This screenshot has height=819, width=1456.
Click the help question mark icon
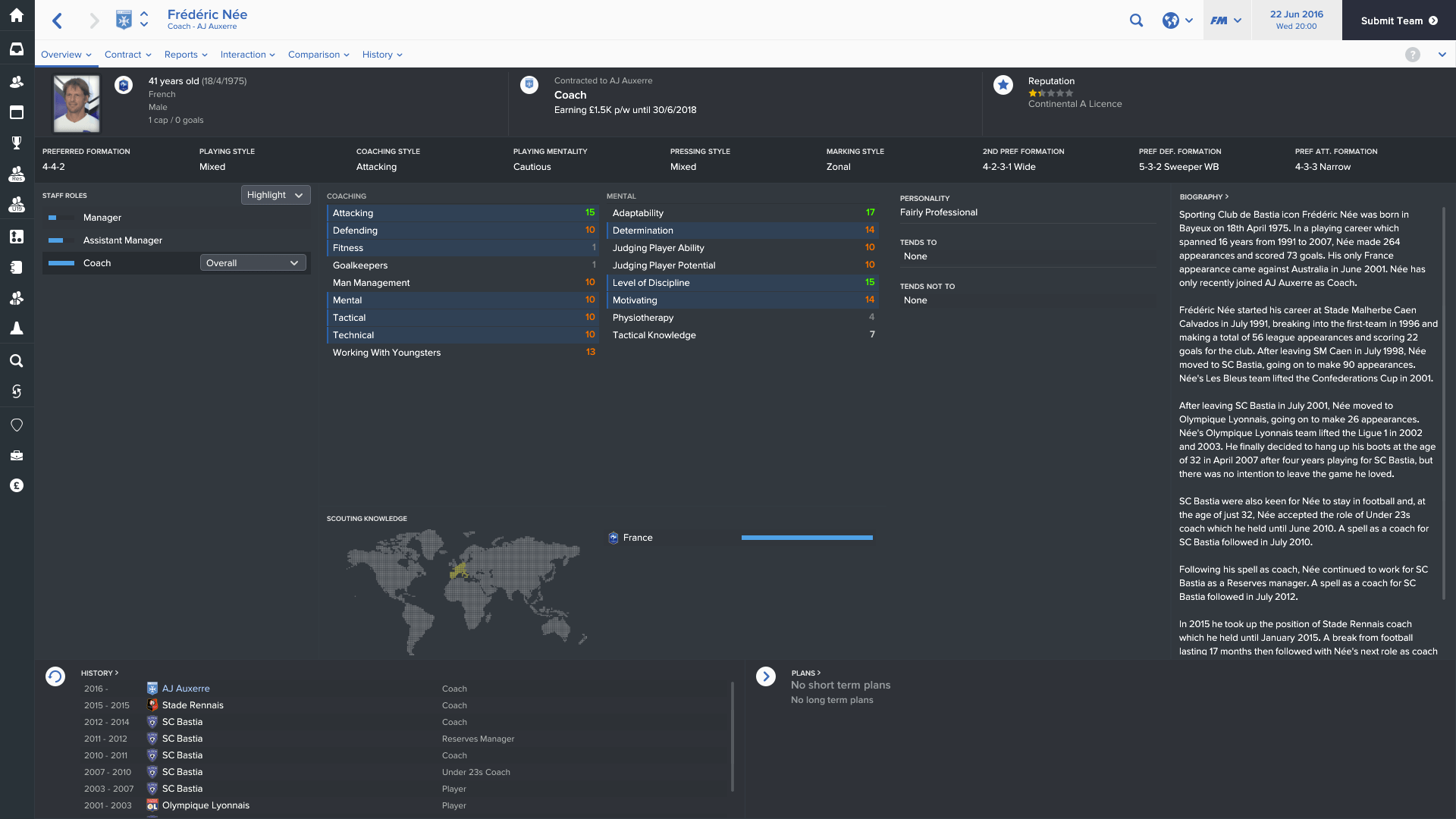[x=1412, y=55]
